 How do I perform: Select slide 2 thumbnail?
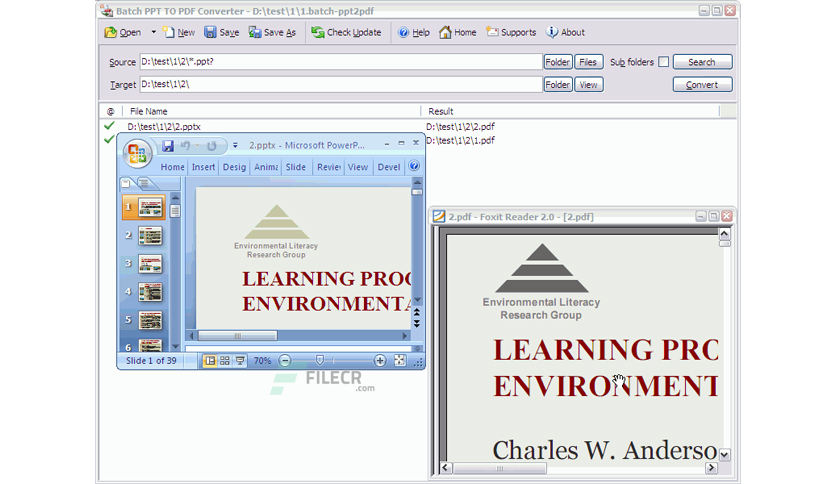point(150,236)
